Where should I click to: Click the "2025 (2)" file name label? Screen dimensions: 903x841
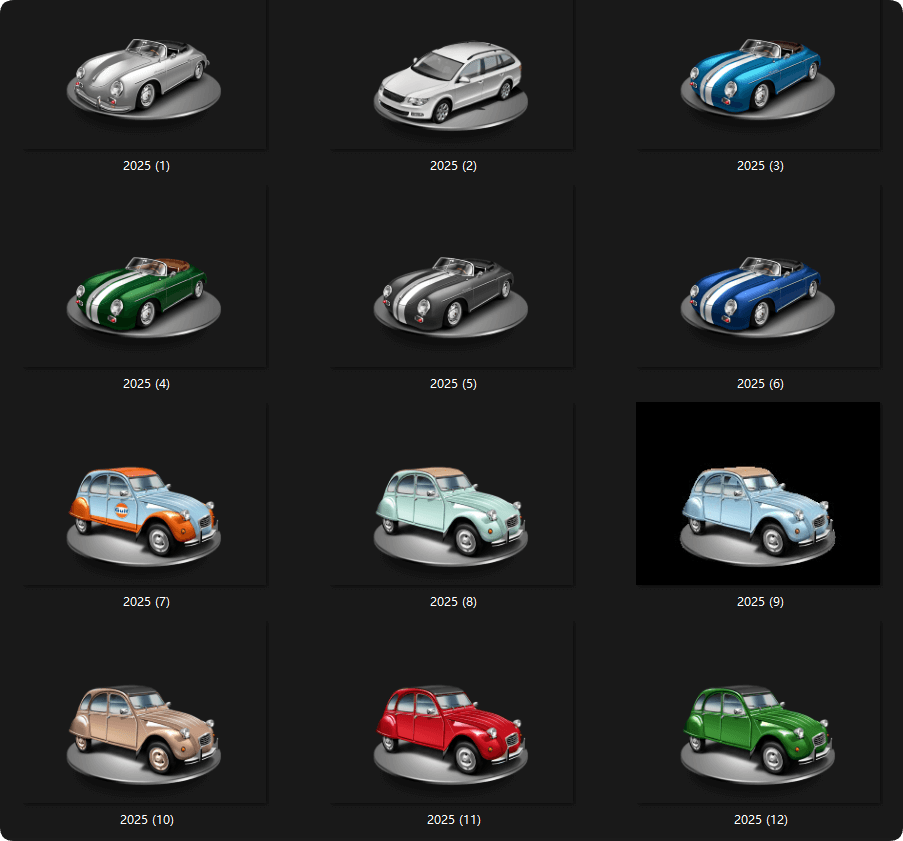click(453, 166)
